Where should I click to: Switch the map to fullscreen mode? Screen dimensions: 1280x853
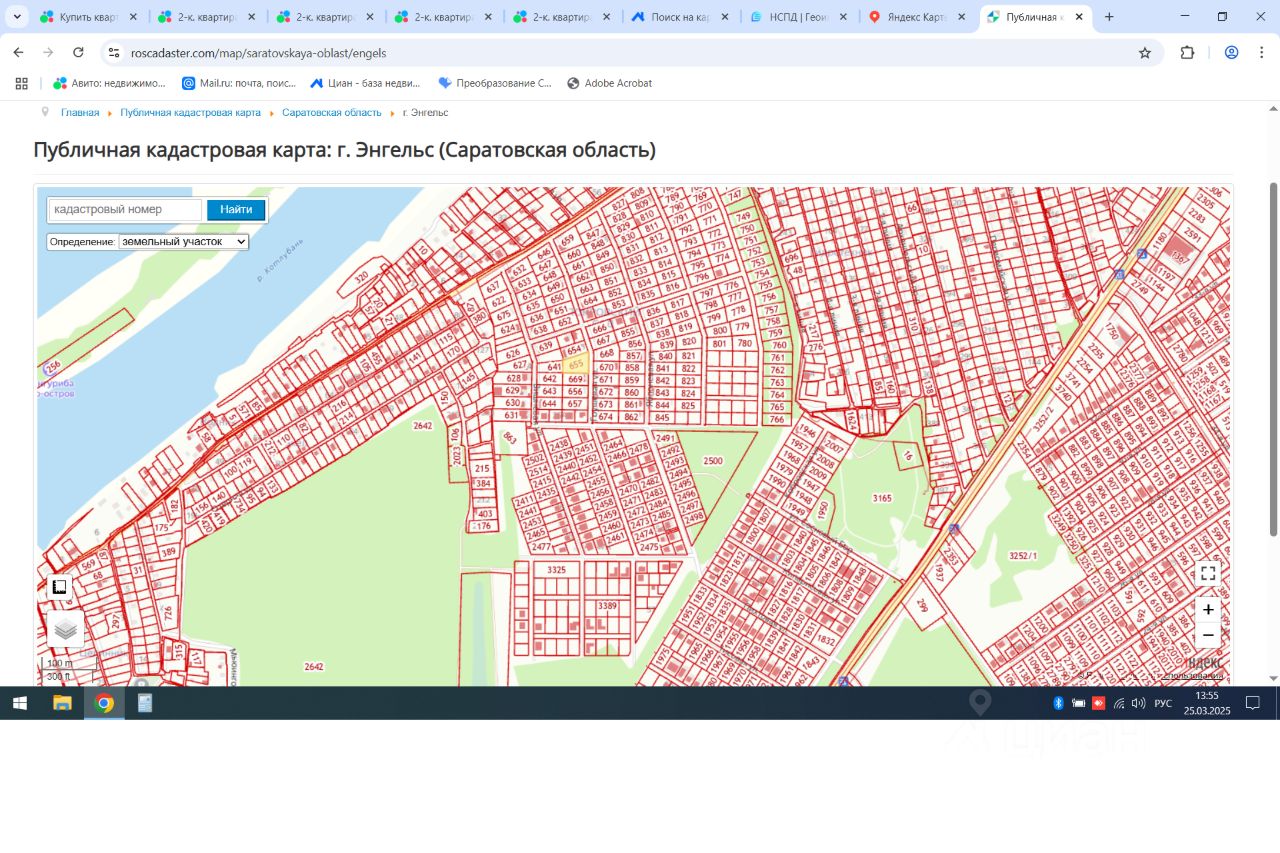coord(1208,573)
